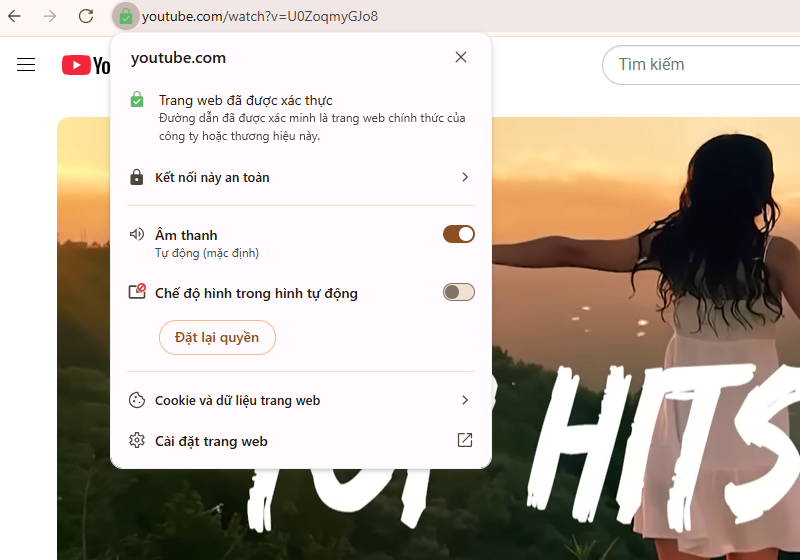Reload the YouTube page

pyautogui.click(x=86, y=16)
